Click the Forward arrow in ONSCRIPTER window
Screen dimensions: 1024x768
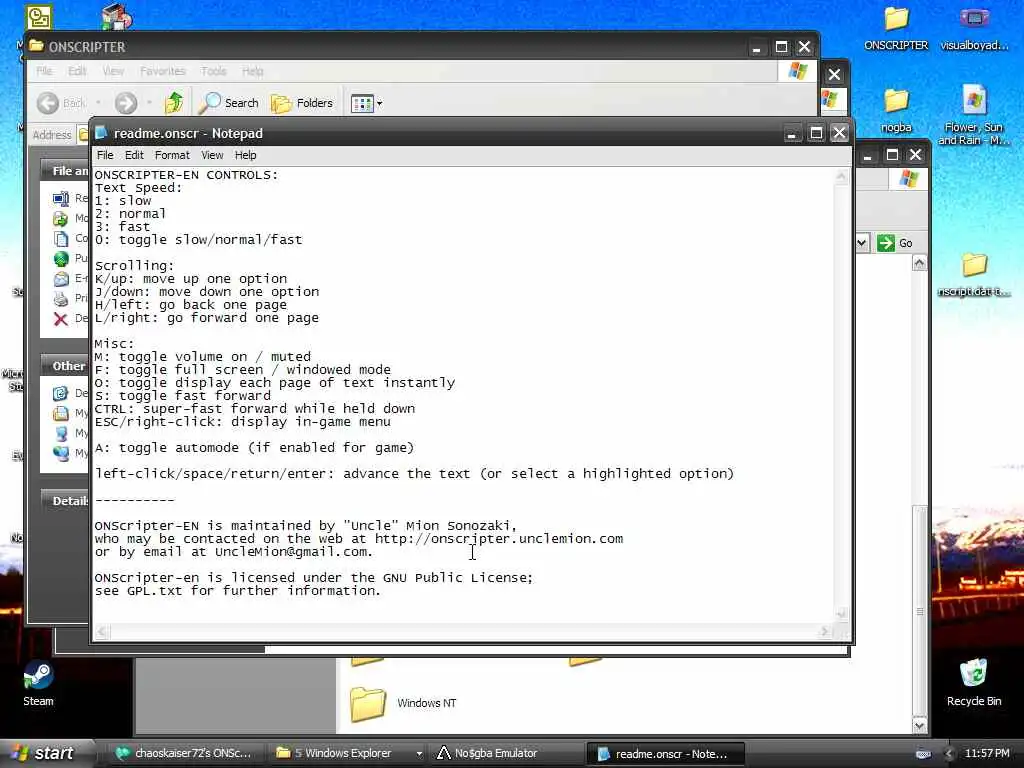point(126,103)
